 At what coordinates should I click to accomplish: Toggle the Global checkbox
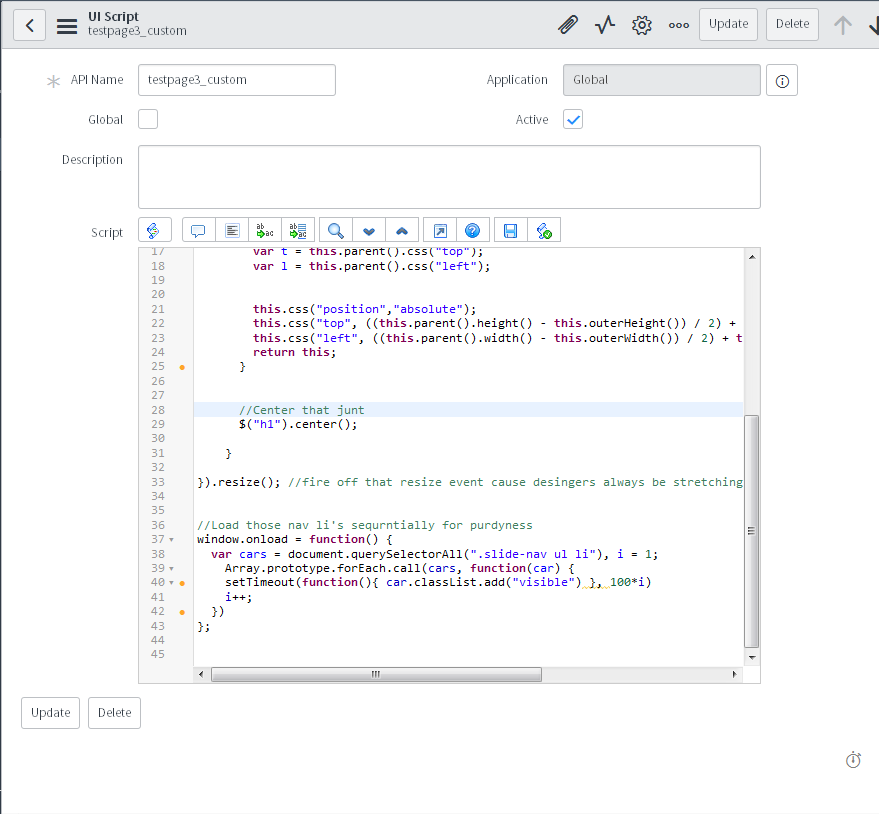pos(148,120)
